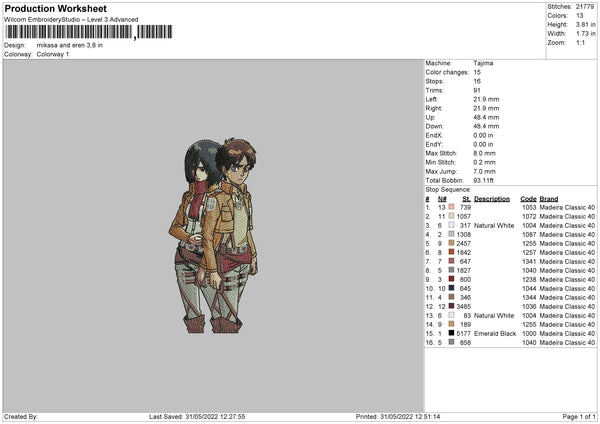This screenshot has height=424, width=600.
Task: Click thread code 1238 in stop row 9
Action: (x=529, y=280)
